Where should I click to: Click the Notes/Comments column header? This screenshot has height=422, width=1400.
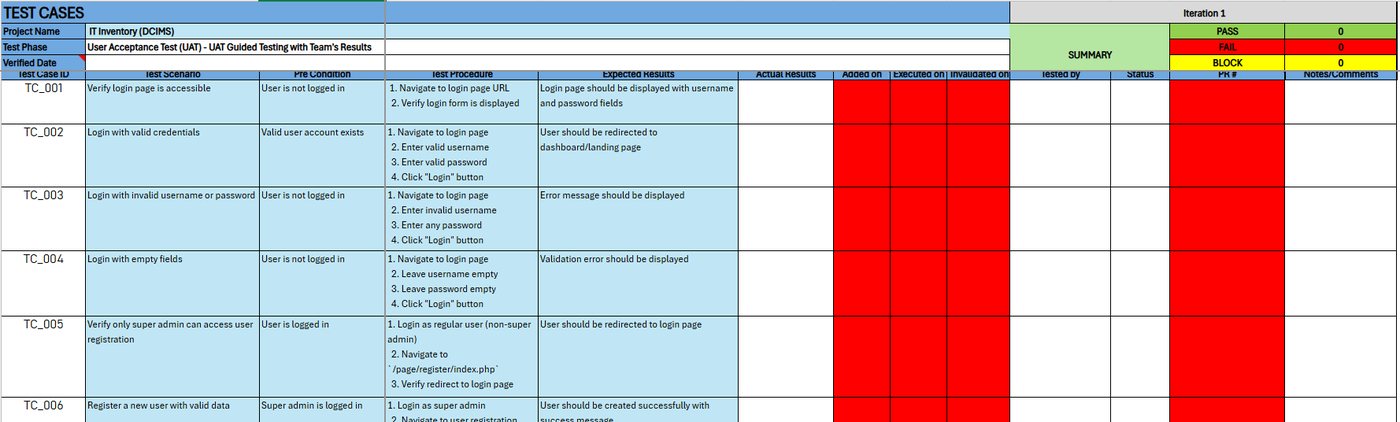1341,75
